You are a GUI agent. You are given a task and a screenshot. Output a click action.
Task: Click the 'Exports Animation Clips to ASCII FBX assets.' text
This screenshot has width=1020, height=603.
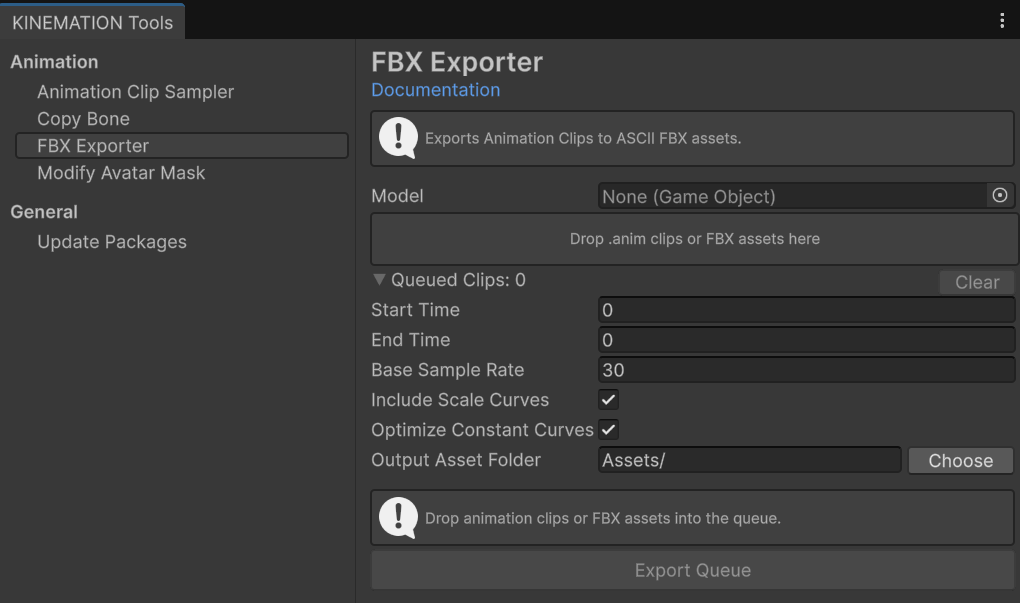[583, 139]
